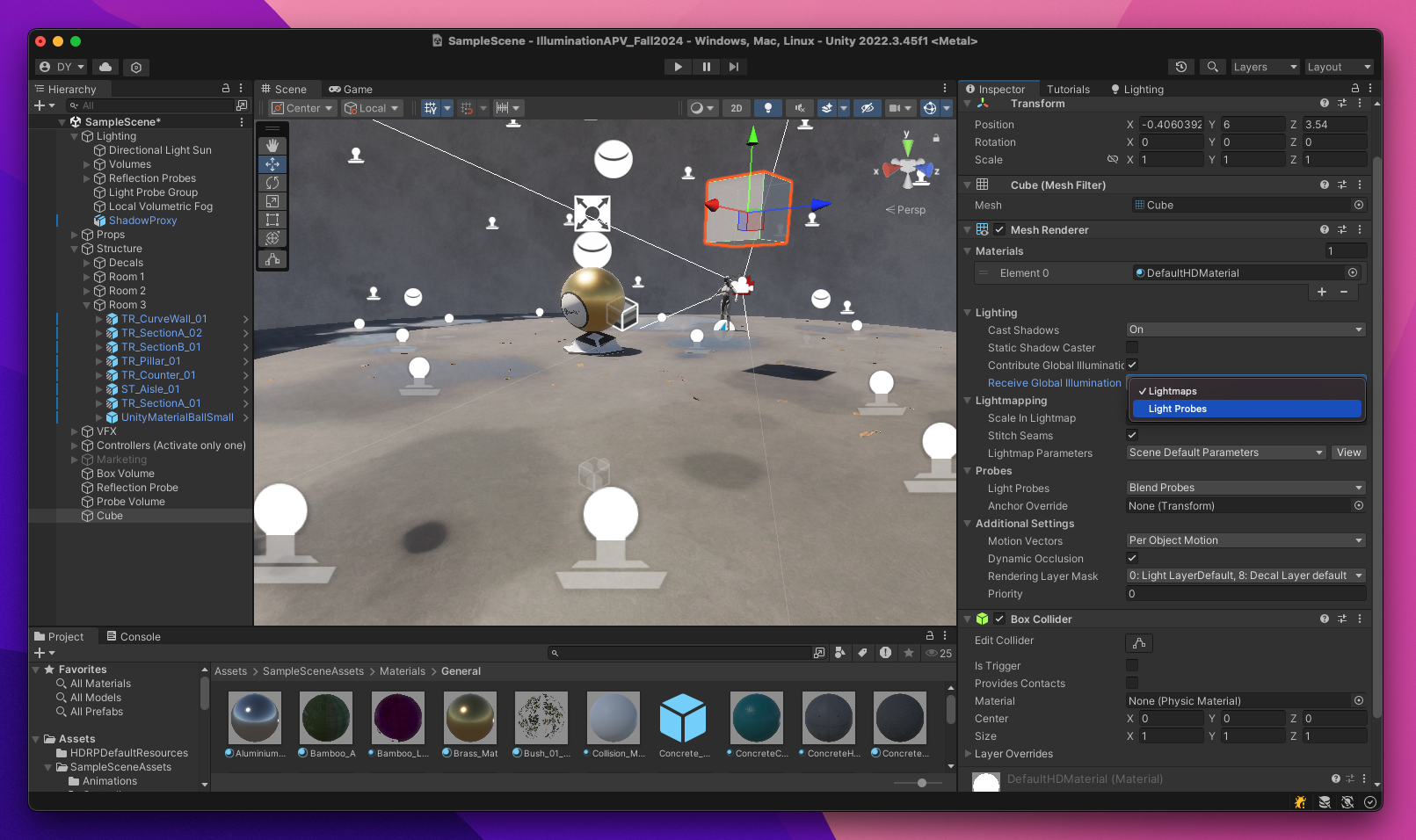Toggle Dynamic Occlusion checkbox

tap(1132, 558)
